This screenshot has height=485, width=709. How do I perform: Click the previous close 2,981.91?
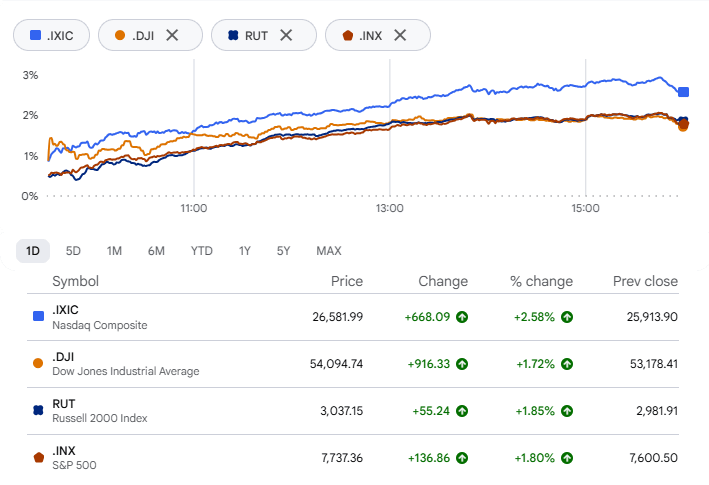[x=657, y=411]
